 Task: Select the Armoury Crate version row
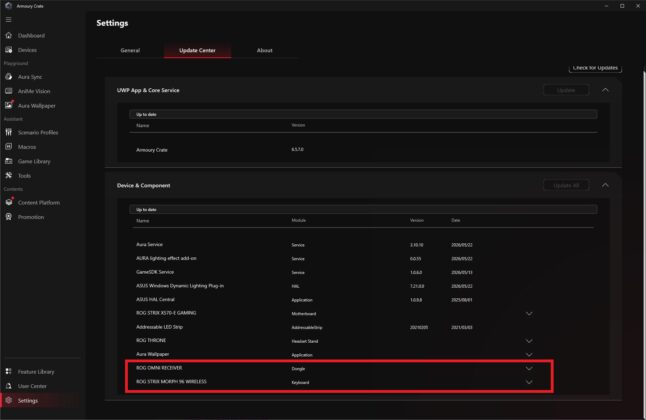(363, 150)
